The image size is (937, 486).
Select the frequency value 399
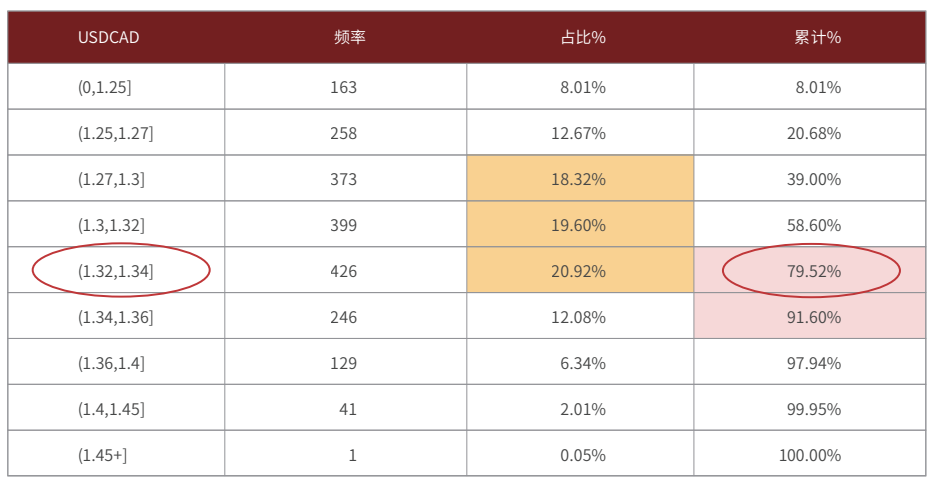pyautogui.click(x=344, y=225)
